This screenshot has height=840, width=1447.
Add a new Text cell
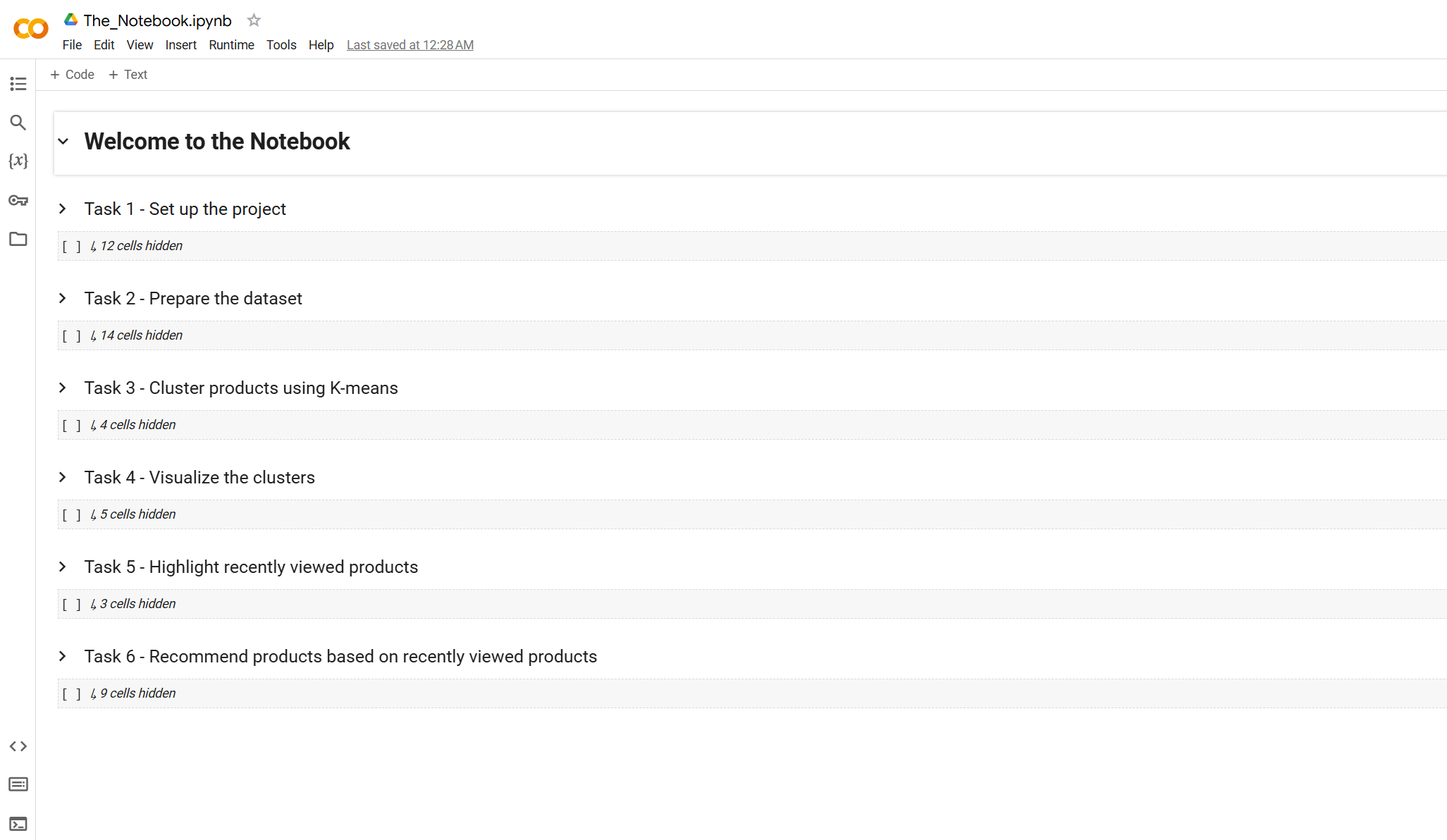click(128, 75)
